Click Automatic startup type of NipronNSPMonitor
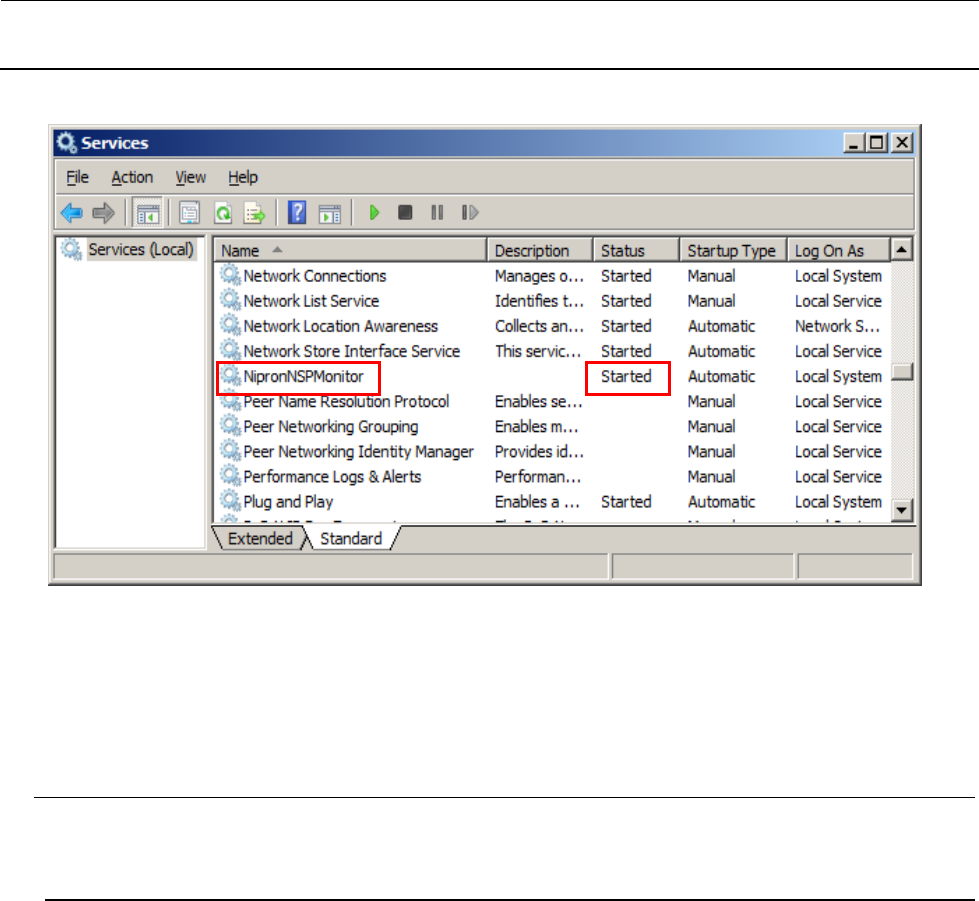Viewport: 979px width, 901px height. click(x=721, y=377)
